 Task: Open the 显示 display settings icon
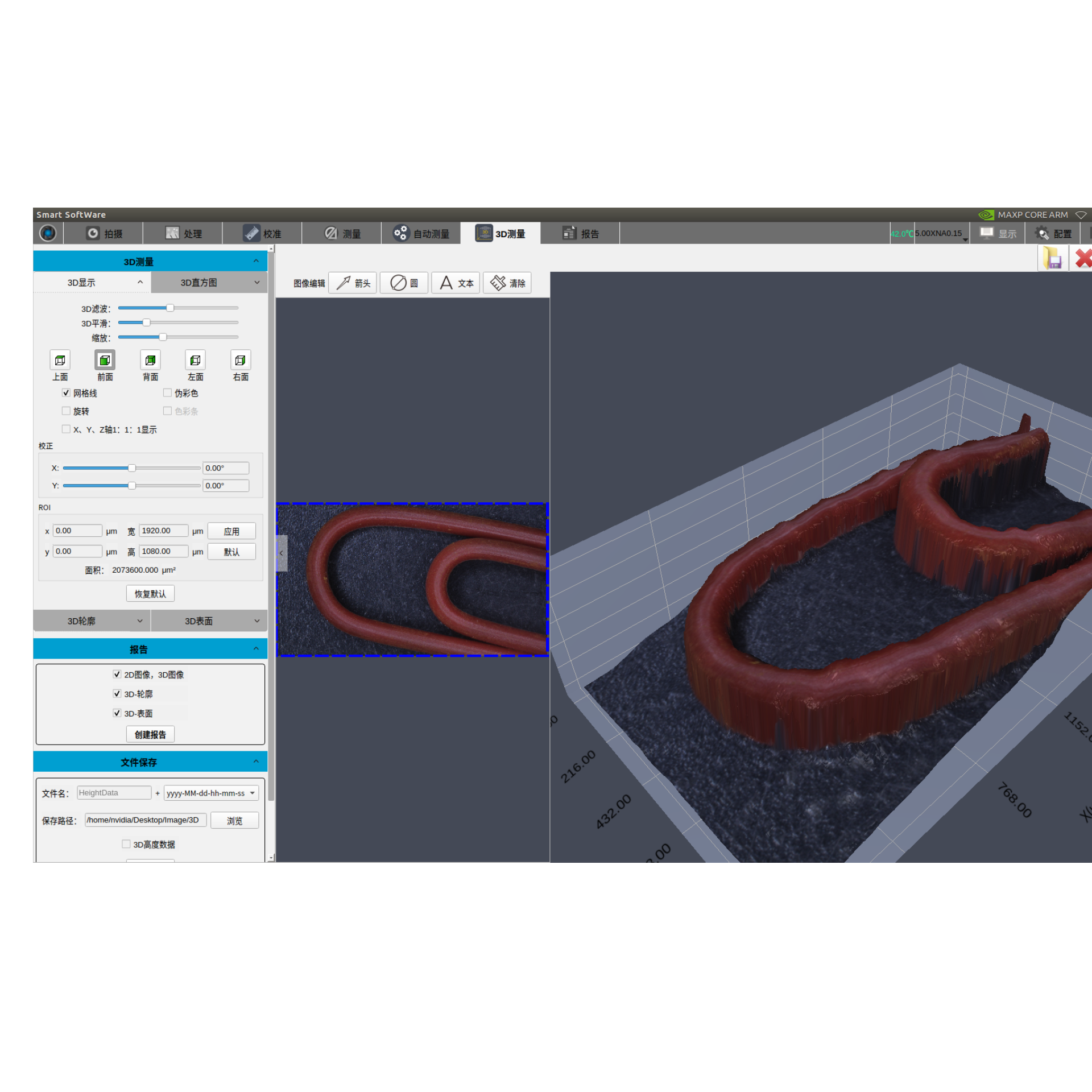click(x=987, y=233)
